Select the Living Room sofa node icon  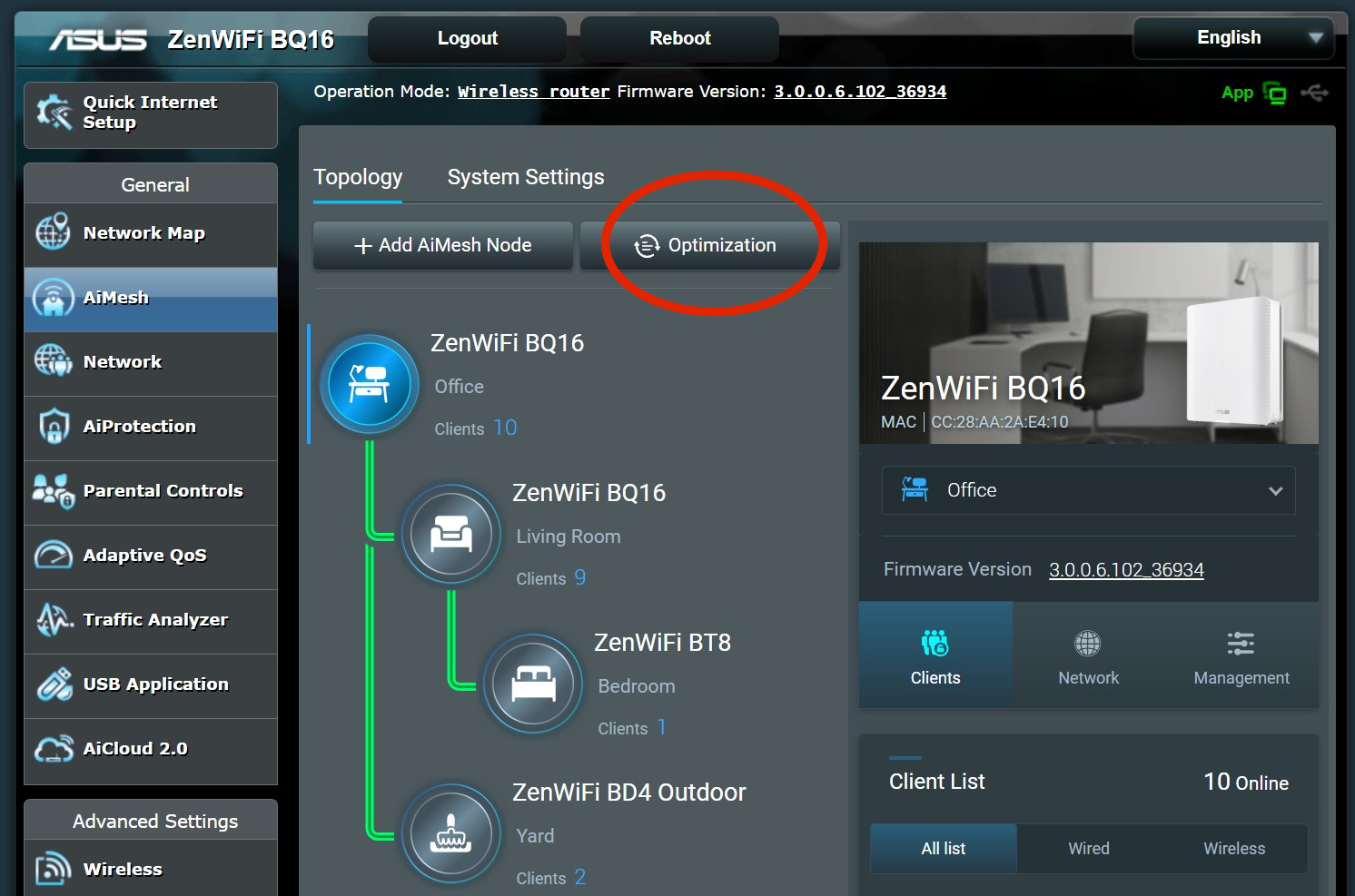pos(450,534)
